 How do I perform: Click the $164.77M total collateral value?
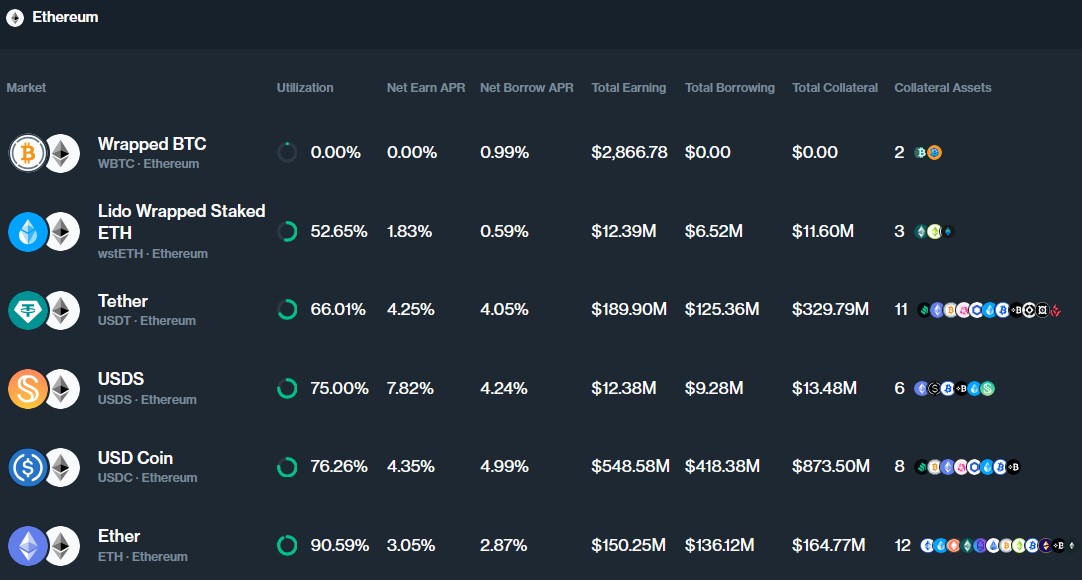828,546
